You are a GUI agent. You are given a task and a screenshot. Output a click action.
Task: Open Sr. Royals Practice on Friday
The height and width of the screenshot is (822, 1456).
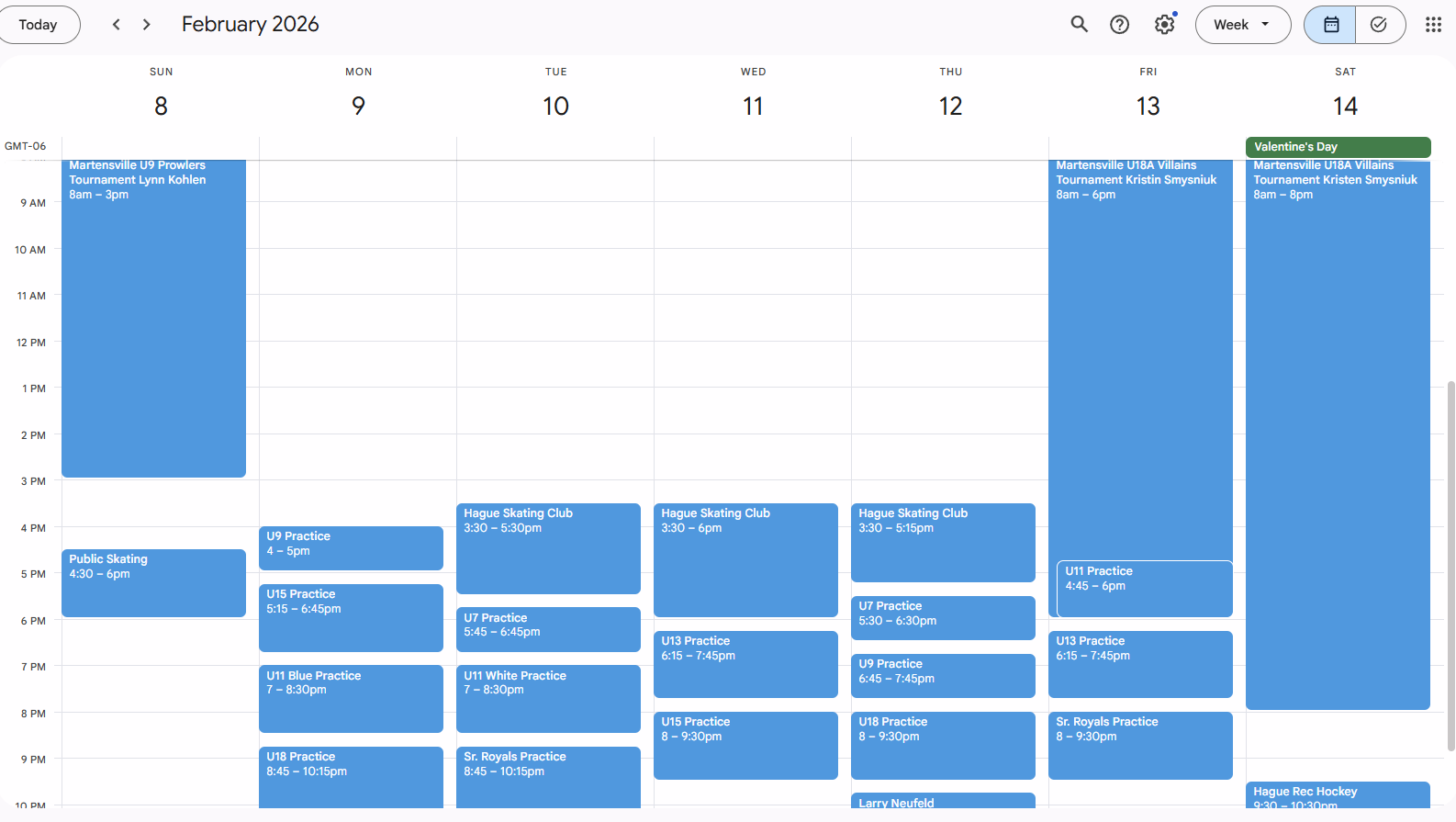[1140, 745]
